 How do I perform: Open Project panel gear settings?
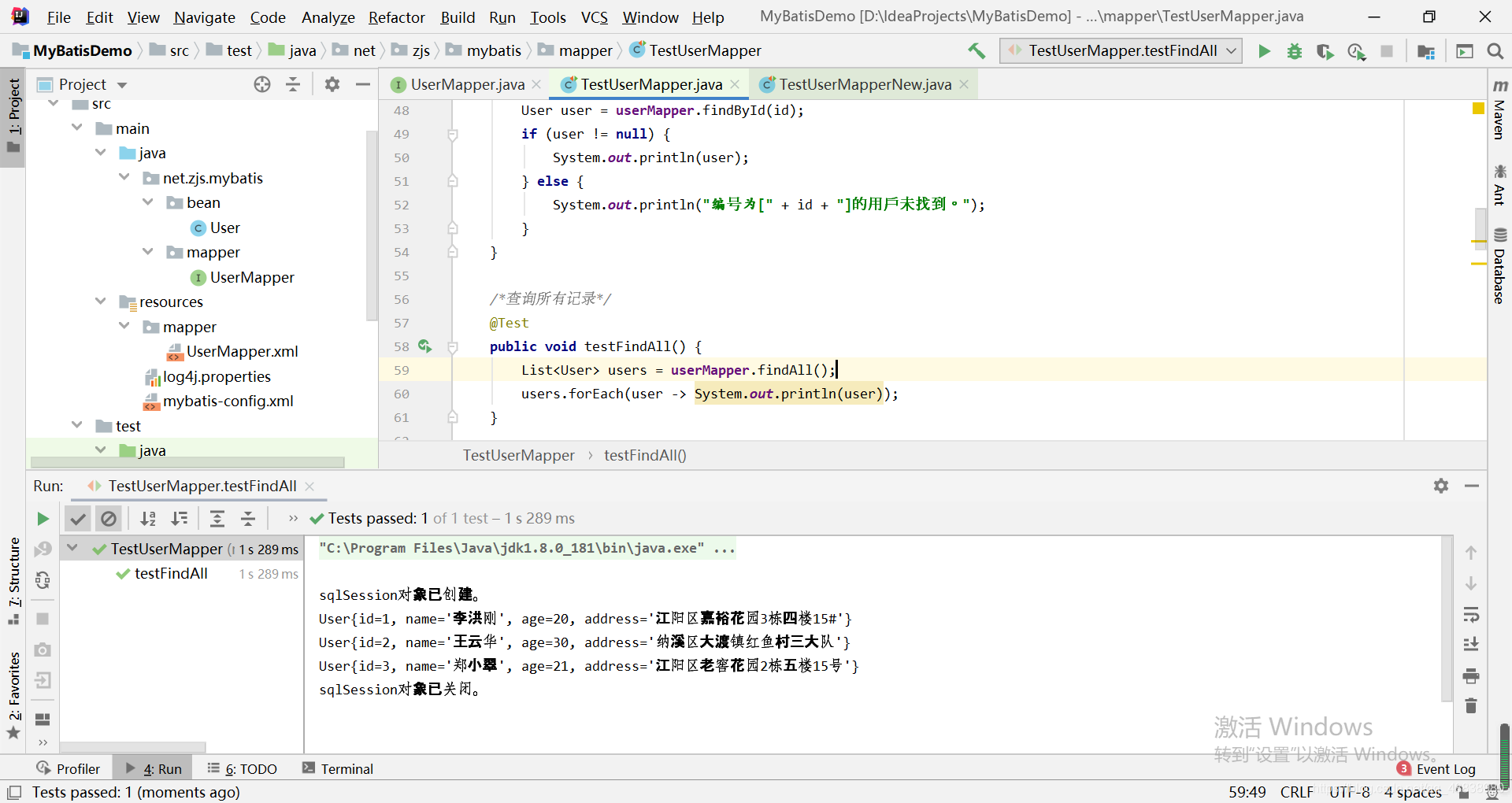click(332, 84)
